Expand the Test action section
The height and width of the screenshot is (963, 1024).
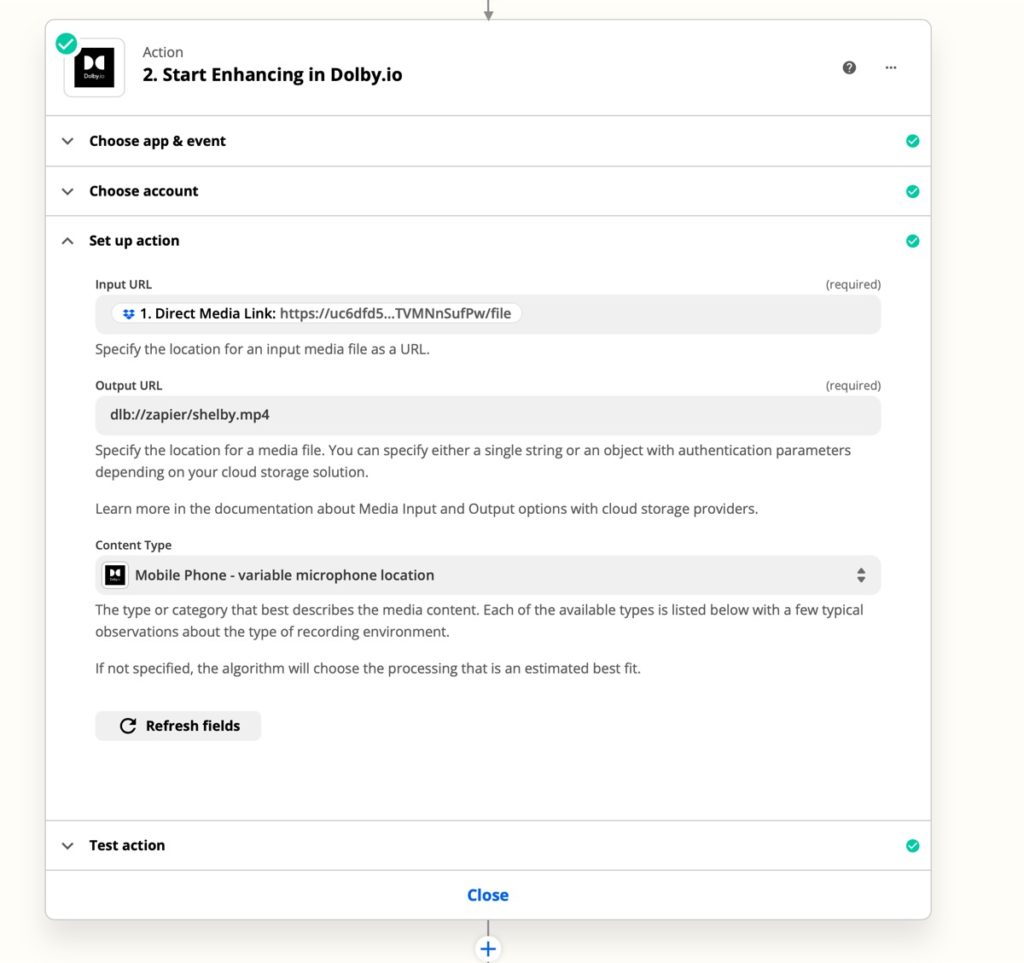click(x=488, y=845)
